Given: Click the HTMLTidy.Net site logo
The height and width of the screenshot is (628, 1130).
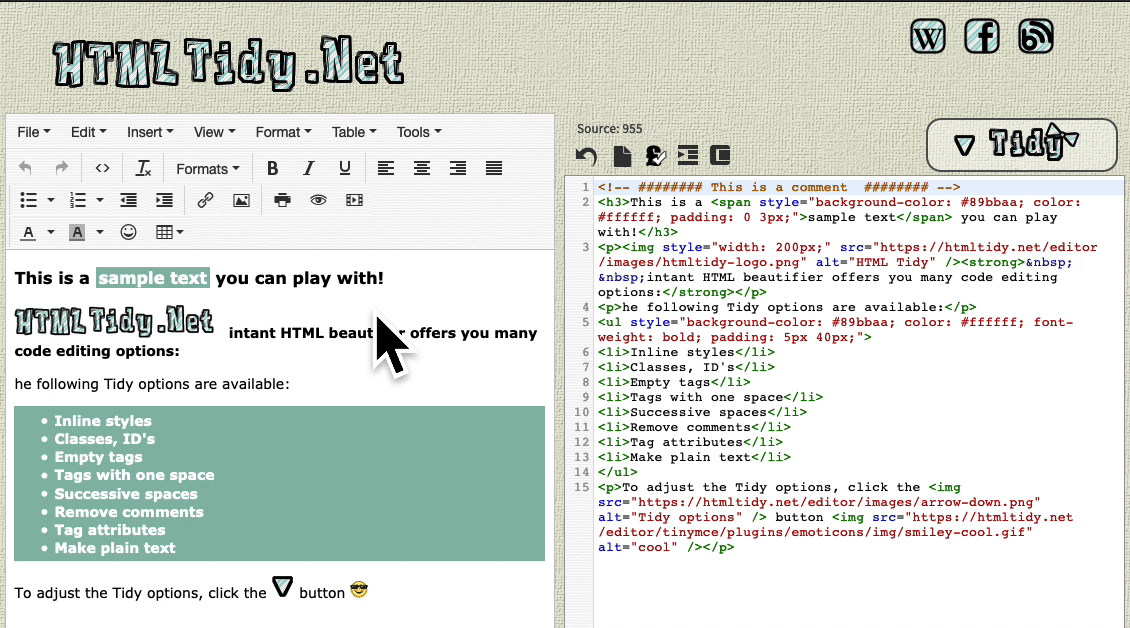Looking at the screenshot, I should point(228,64).
